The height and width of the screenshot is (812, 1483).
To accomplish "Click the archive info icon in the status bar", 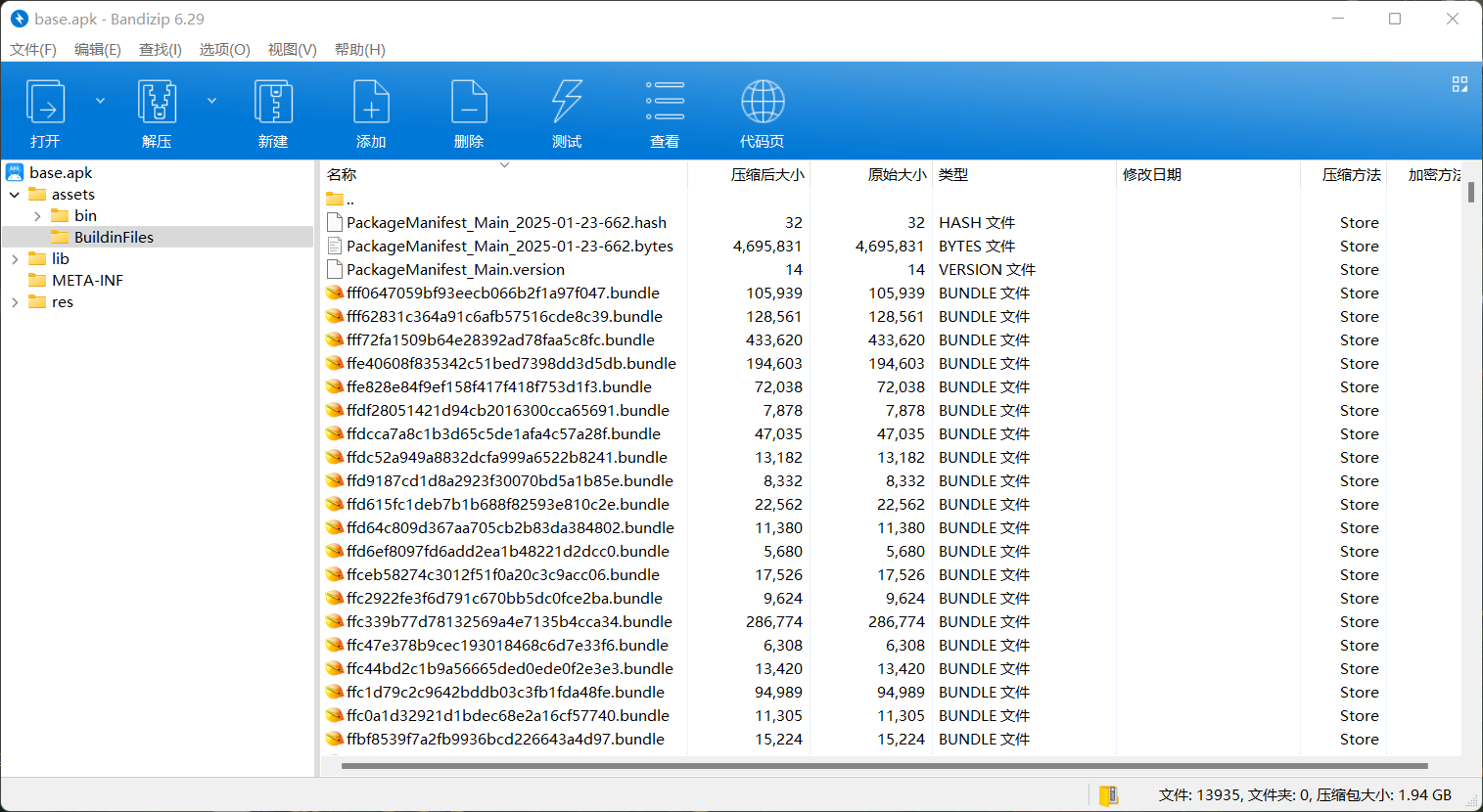I will coord(1108,795).
